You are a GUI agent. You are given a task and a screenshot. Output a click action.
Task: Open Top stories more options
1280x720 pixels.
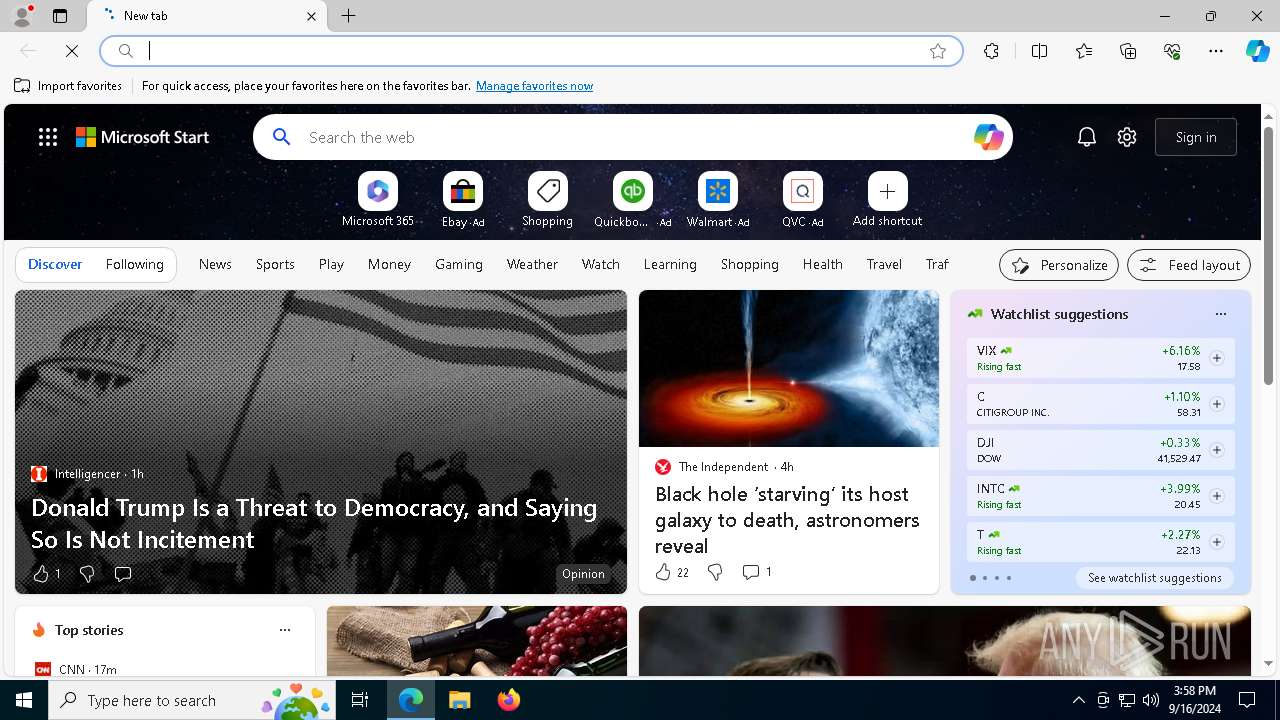285,630
